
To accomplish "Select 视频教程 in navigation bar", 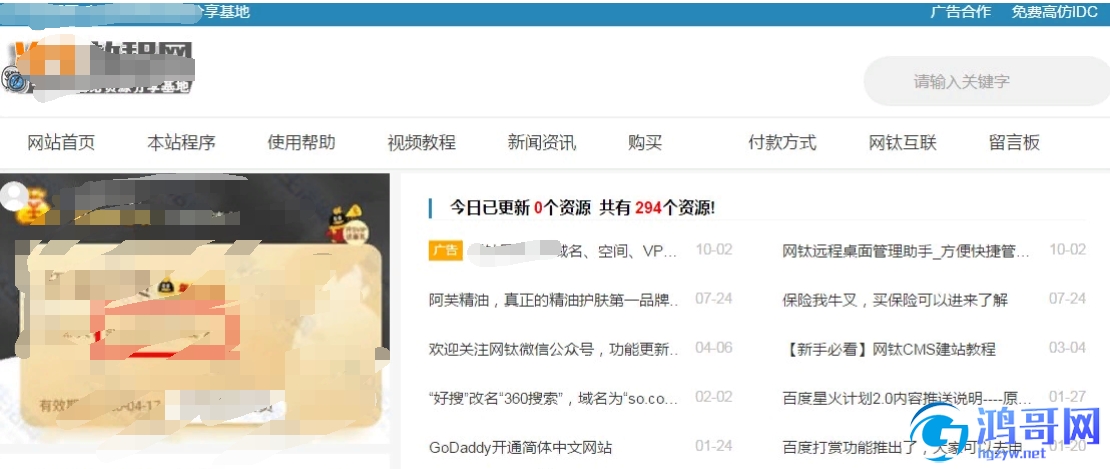I will (421, 143).
